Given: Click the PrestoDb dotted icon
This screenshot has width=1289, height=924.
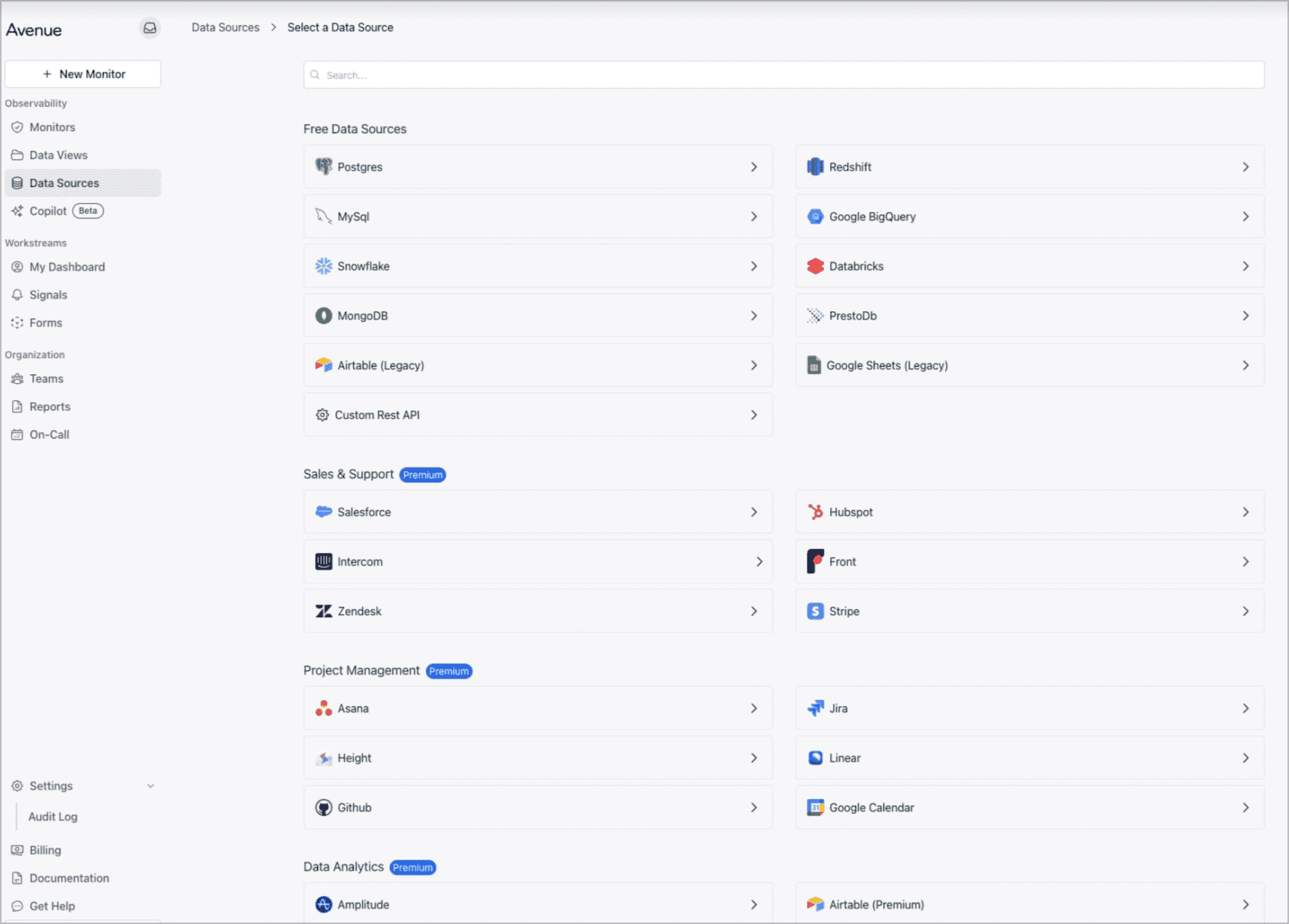Looking at the screenshot, I should [815, 316].
